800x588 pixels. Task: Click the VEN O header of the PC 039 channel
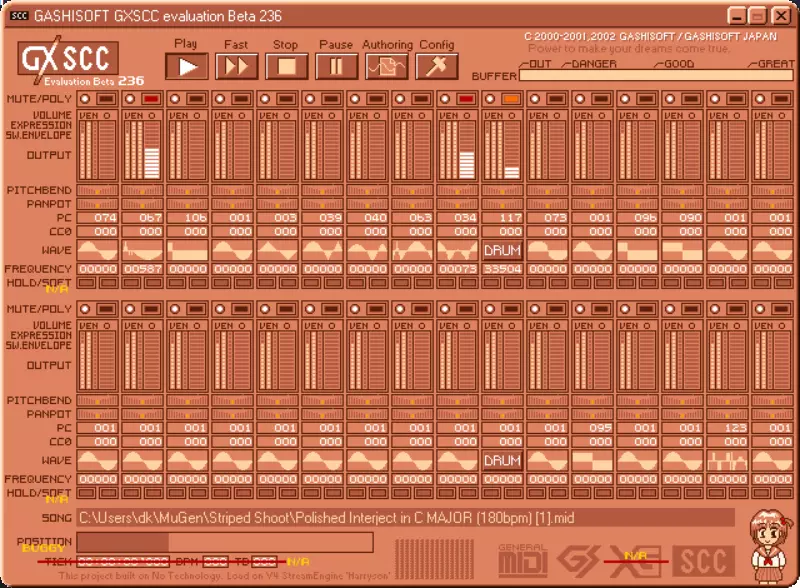(x=322, y=116)
